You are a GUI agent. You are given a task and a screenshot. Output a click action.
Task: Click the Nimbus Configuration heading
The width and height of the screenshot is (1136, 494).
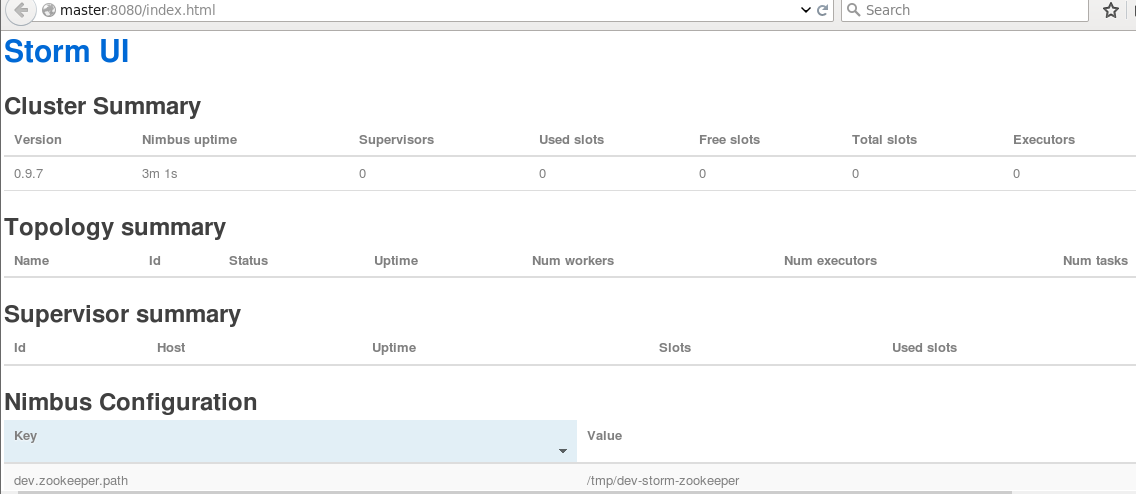[130, 402]
